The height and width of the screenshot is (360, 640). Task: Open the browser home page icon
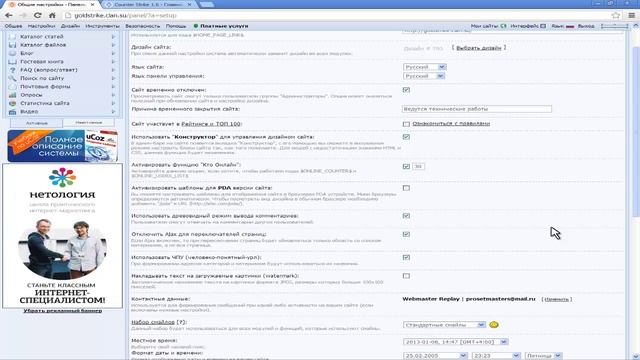(x=52, y=15)
